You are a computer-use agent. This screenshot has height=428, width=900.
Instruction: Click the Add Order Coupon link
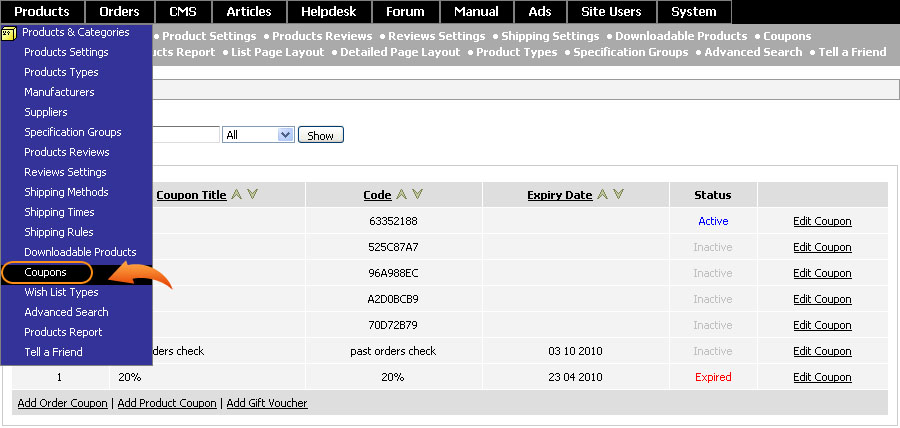[x=63, y=403]
